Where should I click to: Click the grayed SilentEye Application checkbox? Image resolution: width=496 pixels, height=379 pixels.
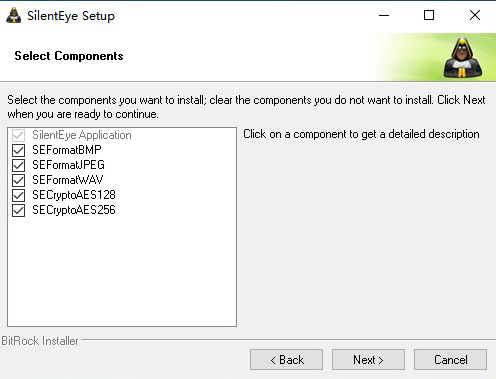[18, 135]
